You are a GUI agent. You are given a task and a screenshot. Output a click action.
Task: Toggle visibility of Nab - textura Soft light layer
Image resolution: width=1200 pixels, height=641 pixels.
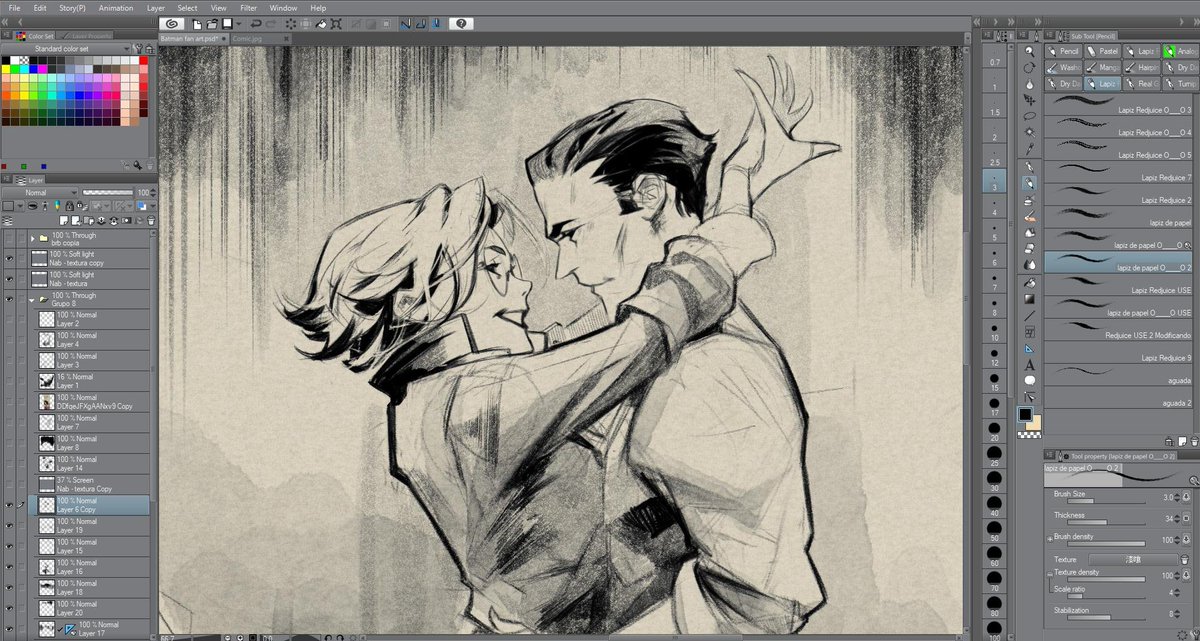(x=10, y=278)
